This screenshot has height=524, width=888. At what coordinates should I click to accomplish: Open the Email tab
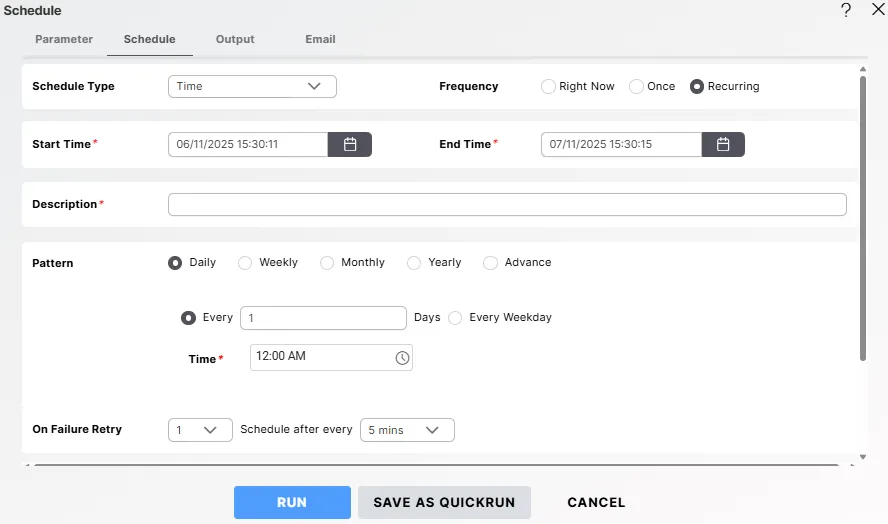320,40
